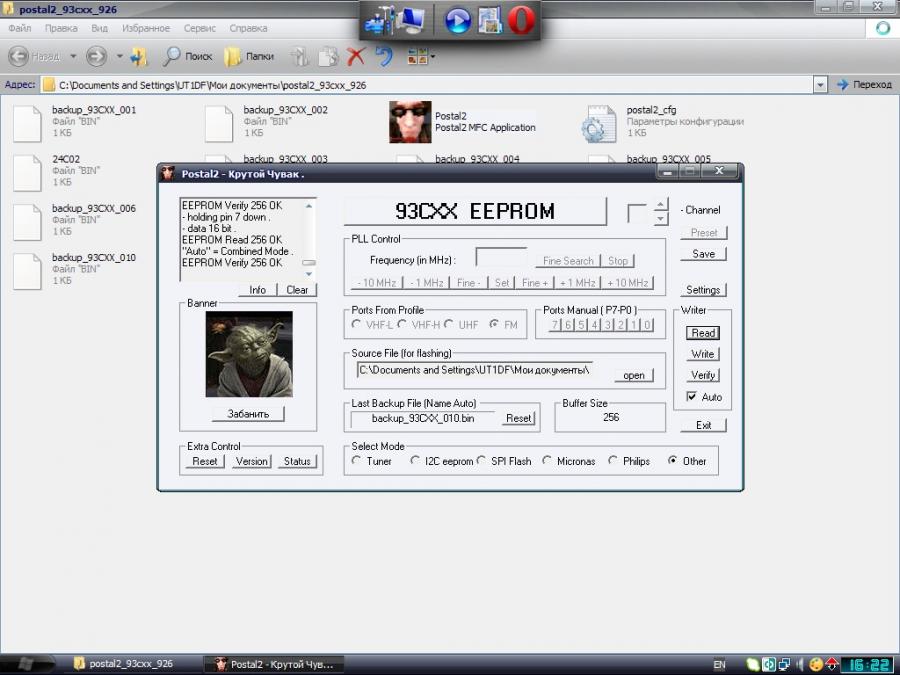Launch Opera from the top dock
The width and height of the screenshot is (900, 675).
click(x=522, y=20)
